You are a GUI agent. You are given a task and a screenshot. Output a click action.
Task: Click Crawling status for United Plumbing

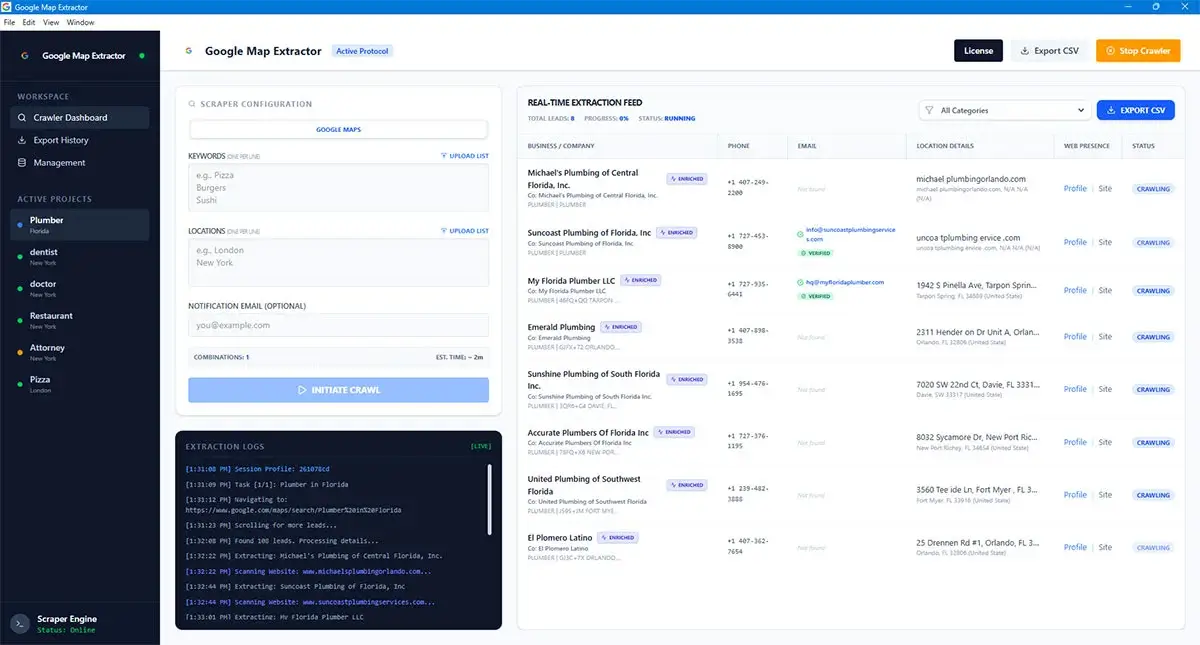[x=1153, y=495]
